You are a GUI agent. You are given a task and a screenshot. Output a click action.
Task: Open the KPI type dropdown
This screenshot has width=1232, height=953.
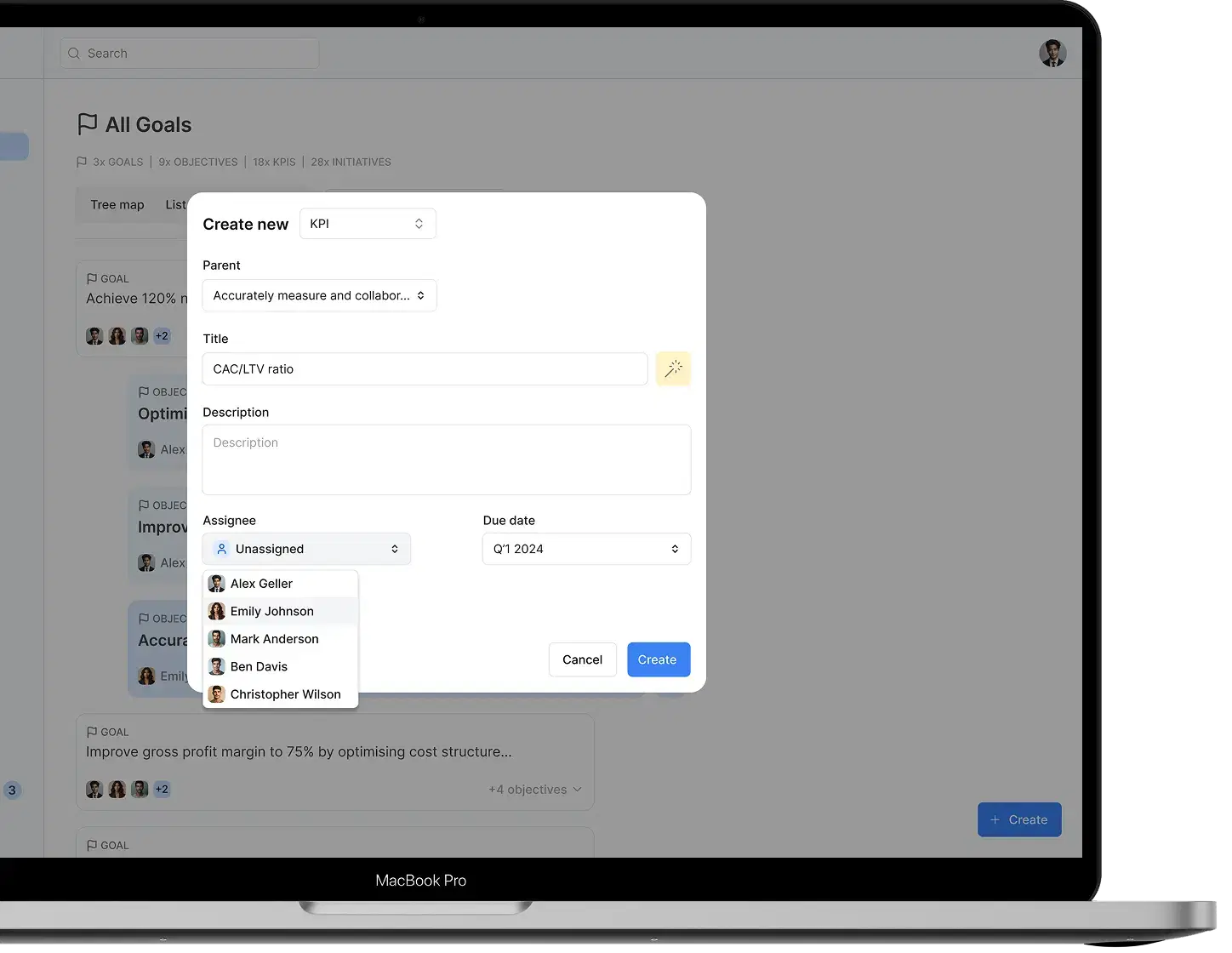368,224
